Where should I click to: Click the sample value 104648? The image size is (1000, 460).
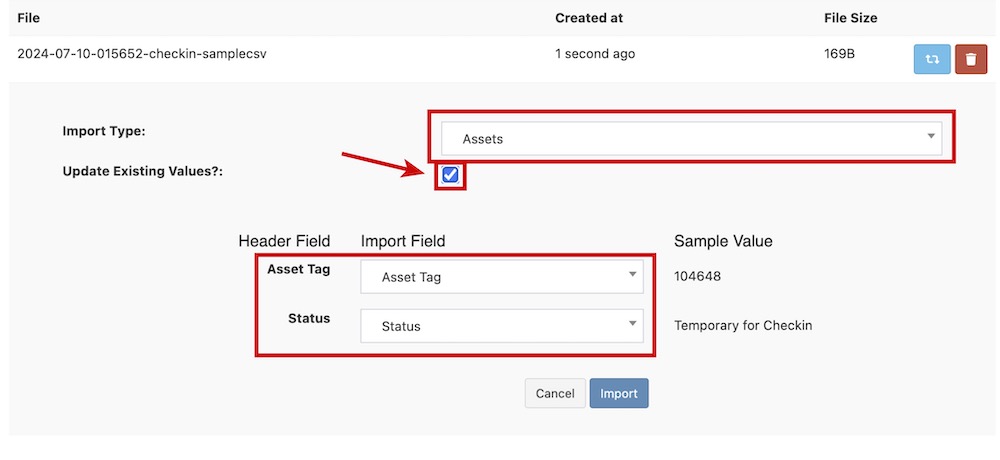point(697,276)
